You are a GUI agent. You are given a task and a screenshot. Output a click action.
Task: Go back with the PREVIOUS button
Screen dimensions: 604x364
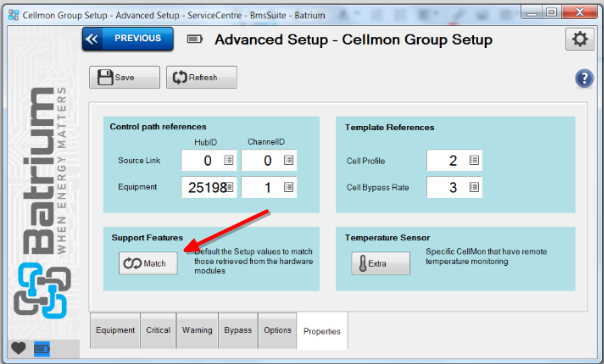(x=128, y=39)
